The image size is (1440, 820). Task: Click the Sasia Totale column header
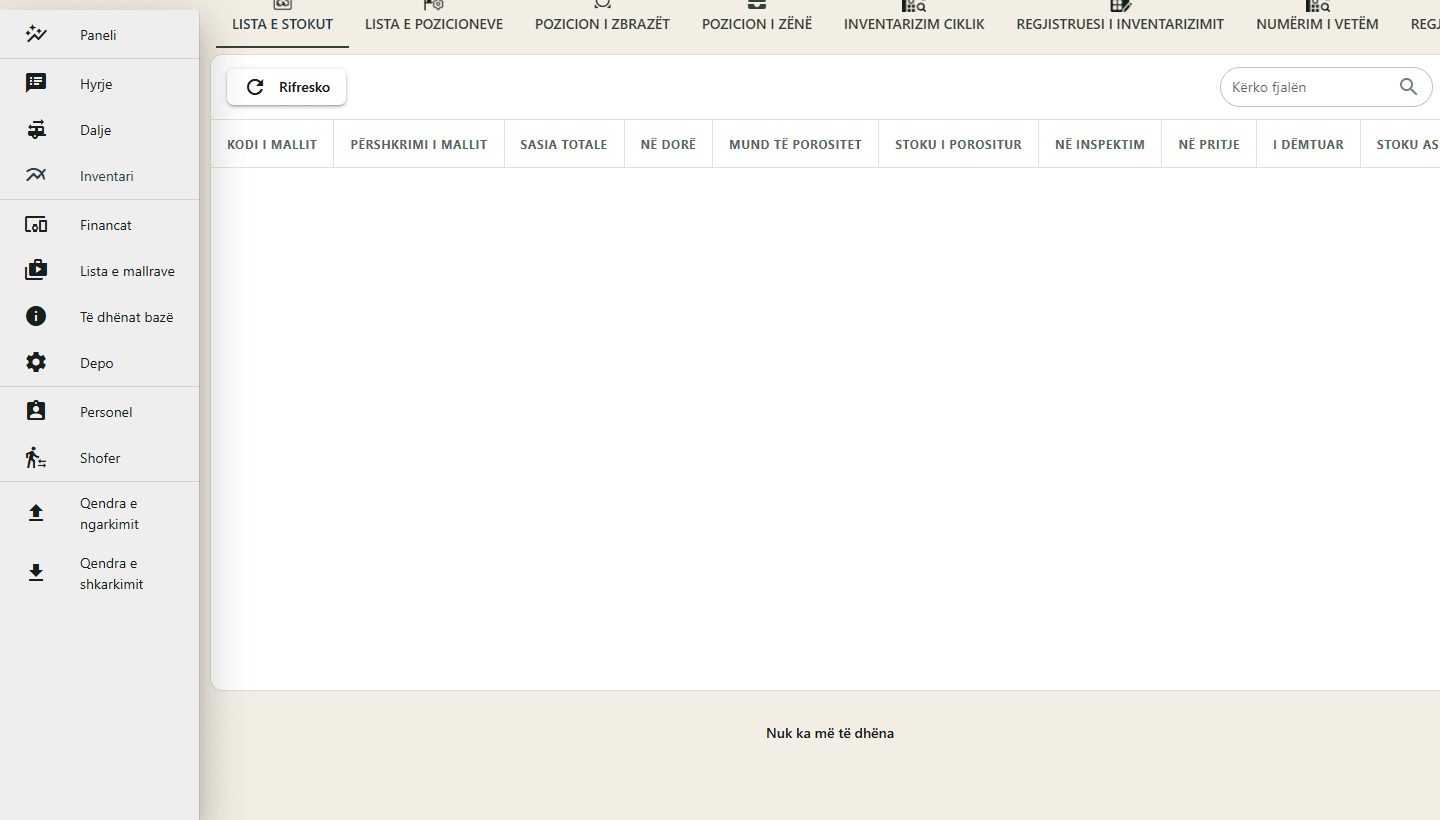pos(564,144)
